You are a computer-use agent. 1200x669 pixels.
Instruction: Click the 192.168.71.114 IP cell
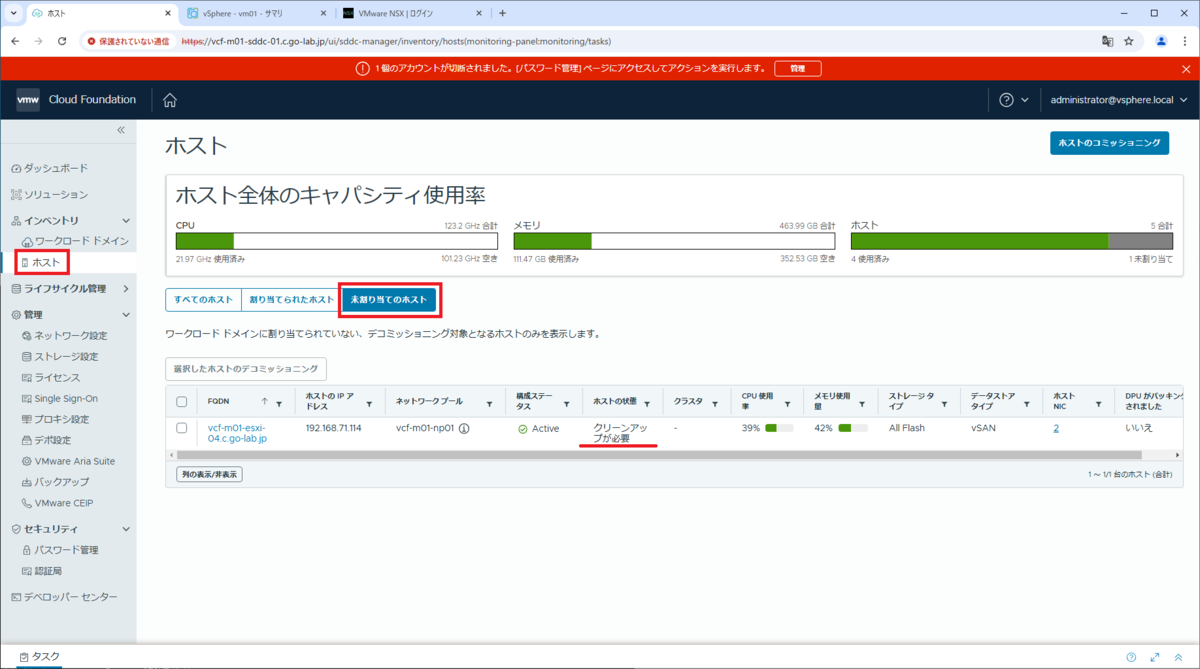click(x=333, y=428)
